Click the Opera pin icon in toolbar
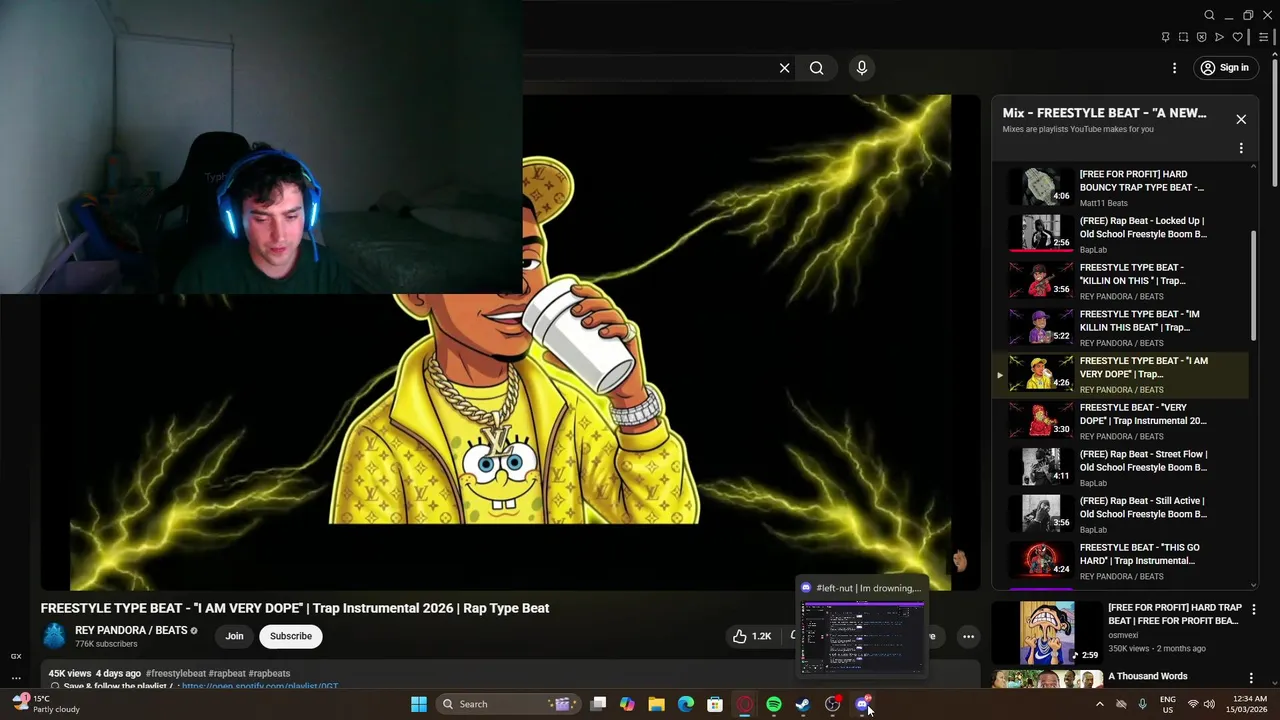Image resolution: width=1280 pixels, height=720 pixels. point(1165,37)
